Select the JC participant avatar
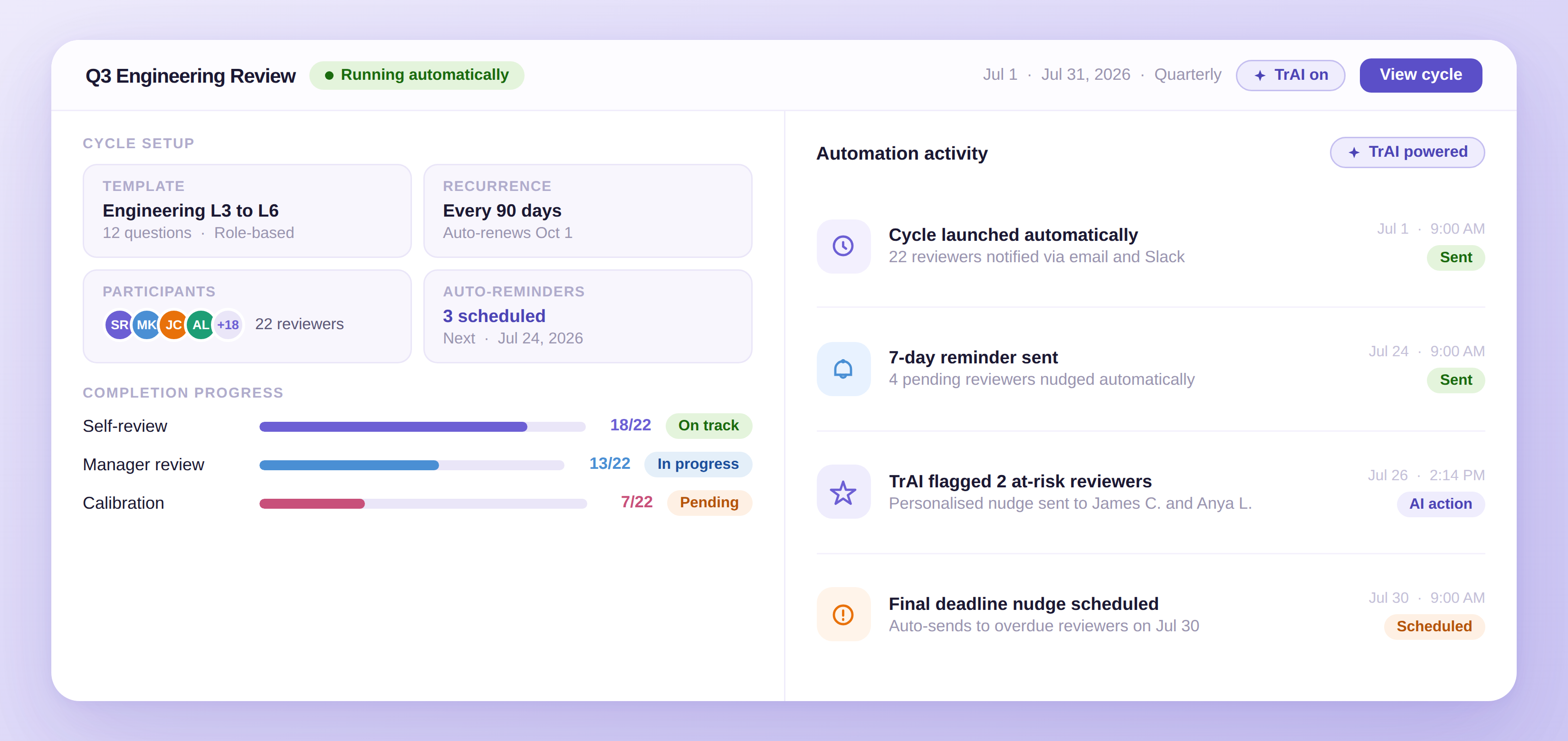Screen dimensions: 1568x741 pos(173,325)
